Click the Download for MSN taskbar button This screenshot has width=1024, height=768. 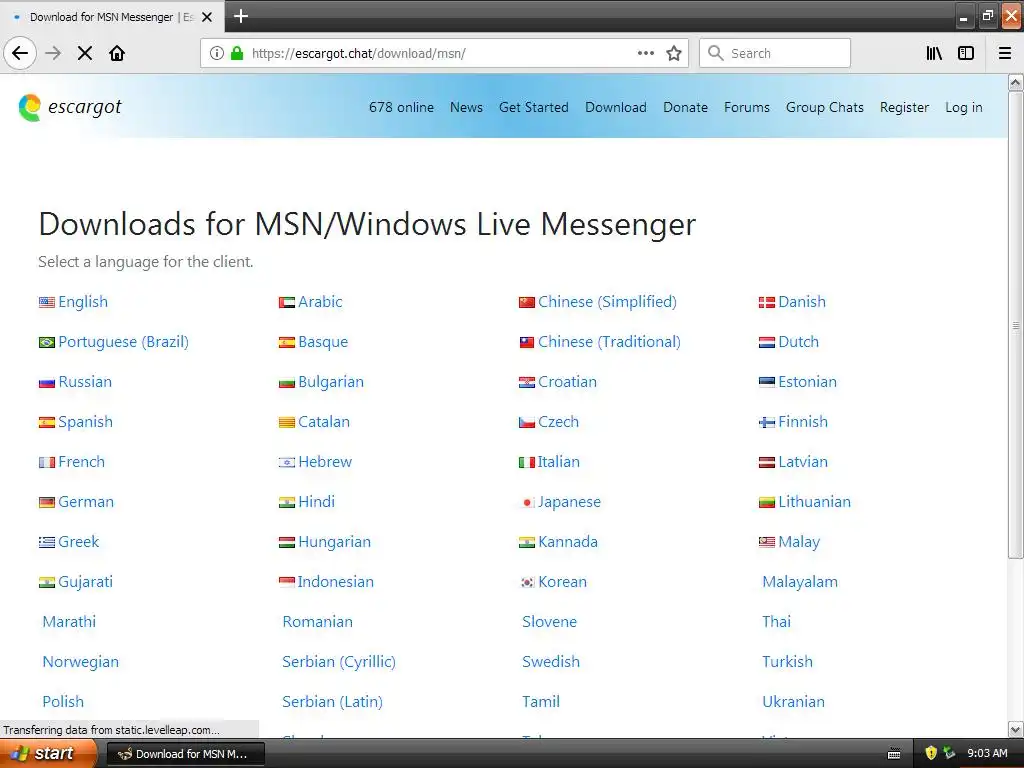185,754
